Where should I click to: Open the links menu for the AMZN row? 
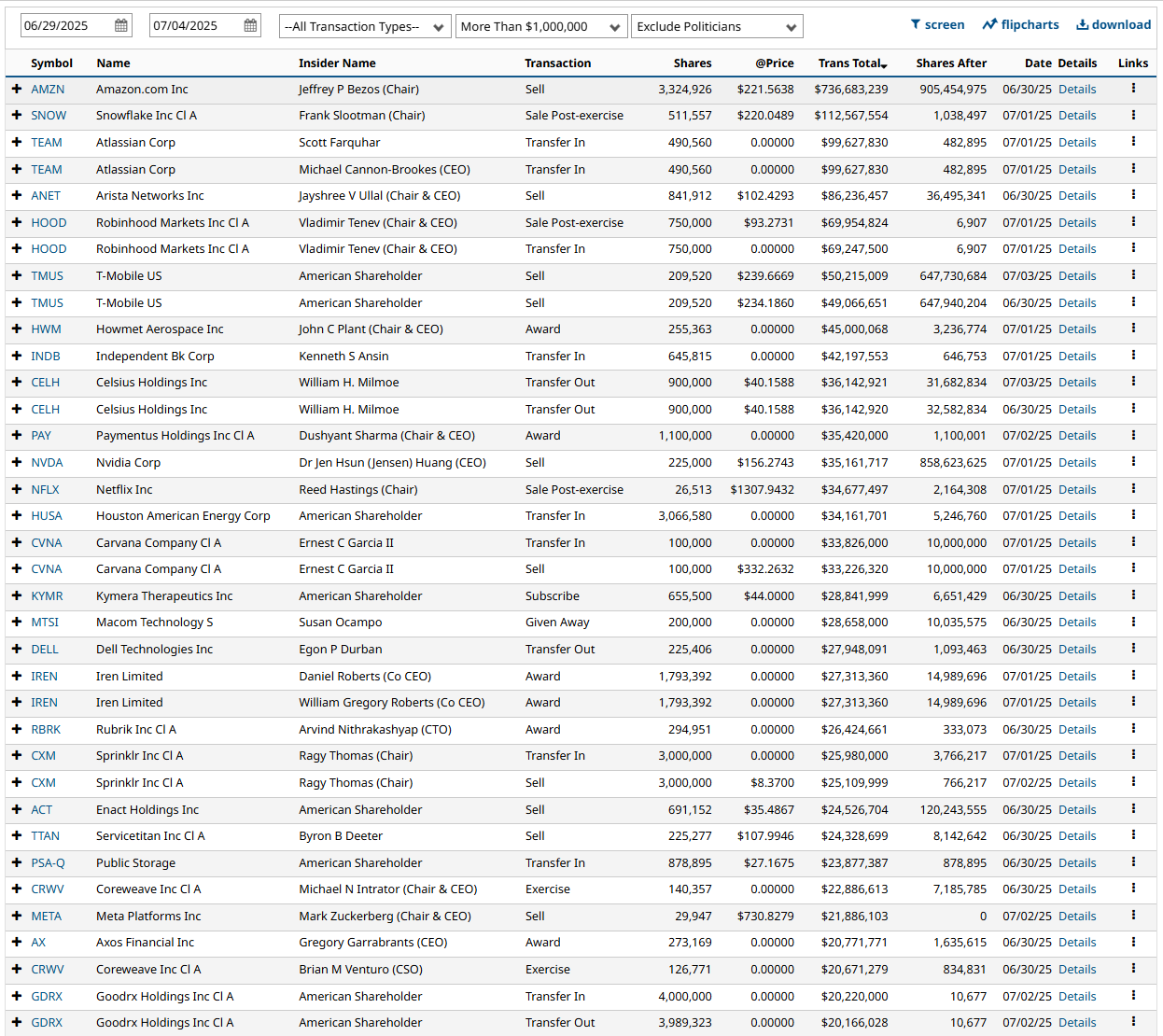(1133, 89)
